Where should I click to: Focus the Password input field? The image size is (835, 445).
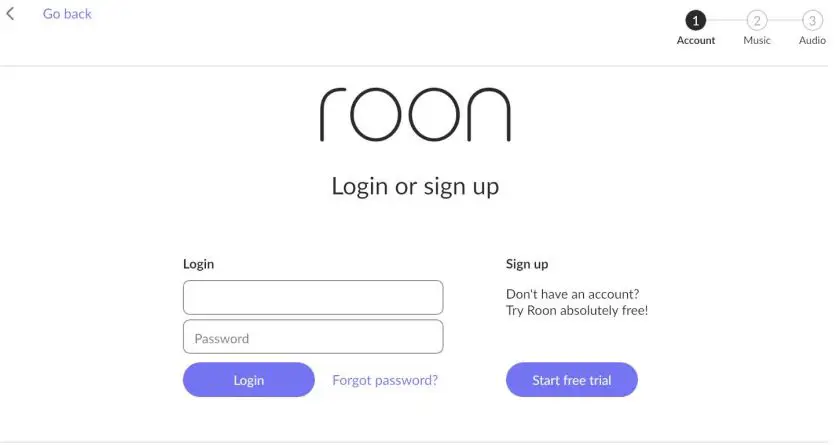click(312, 337)
